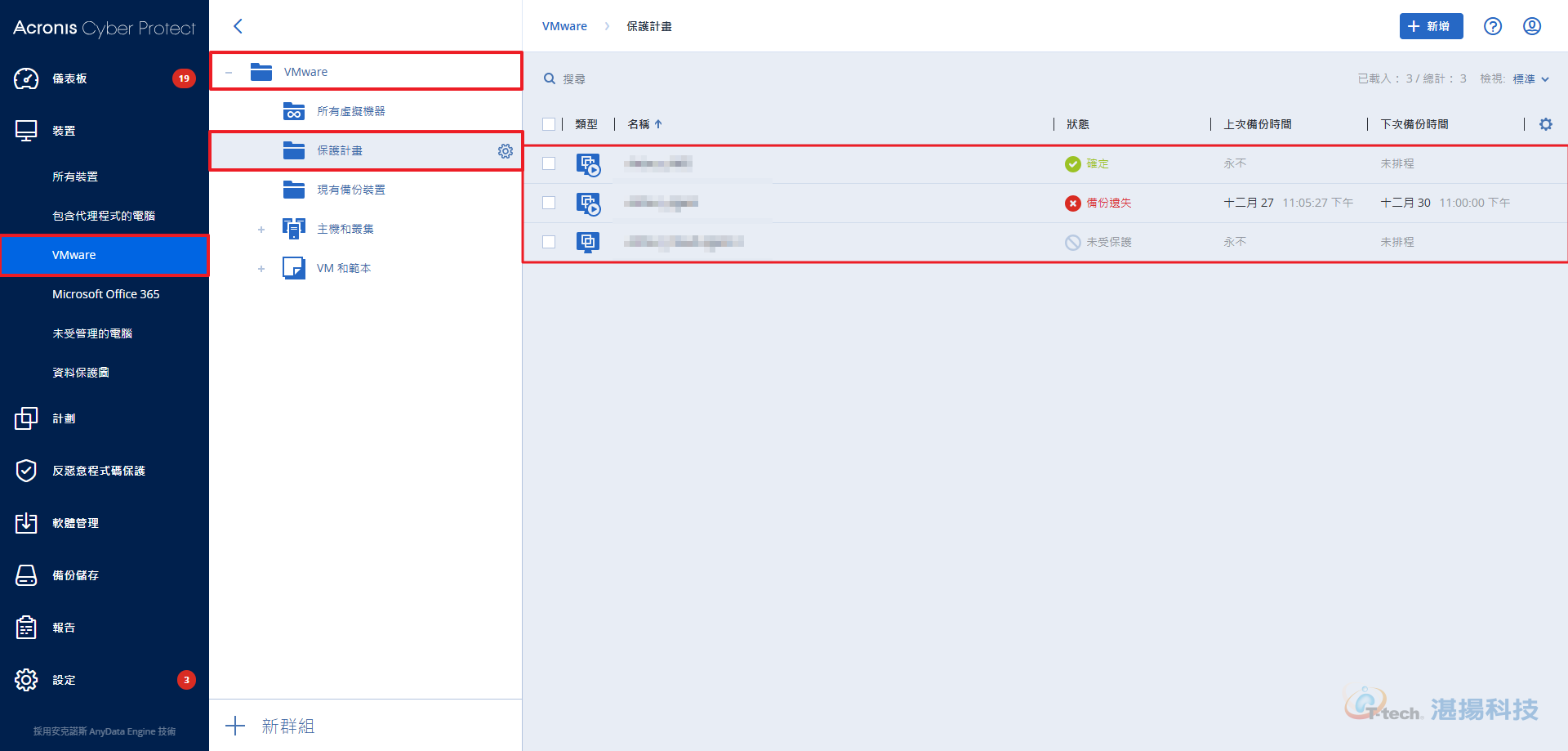
Task: Expand the VM 和範本 tree node
Action: pyautogui.click(x=261, y=269)
